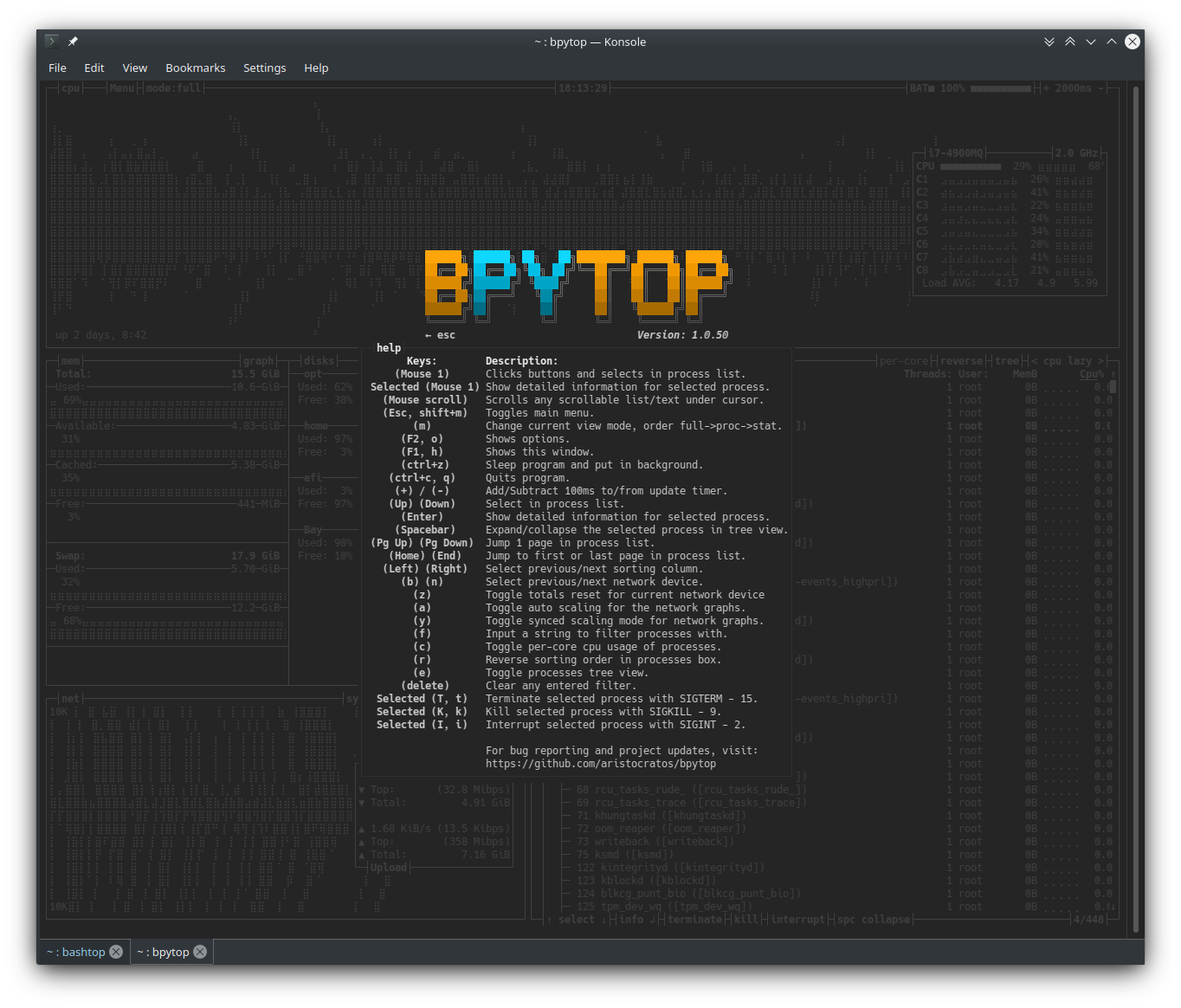1181x1008 pixels.
Task: Toggle tree view of processes
Action: [1007, 360]
